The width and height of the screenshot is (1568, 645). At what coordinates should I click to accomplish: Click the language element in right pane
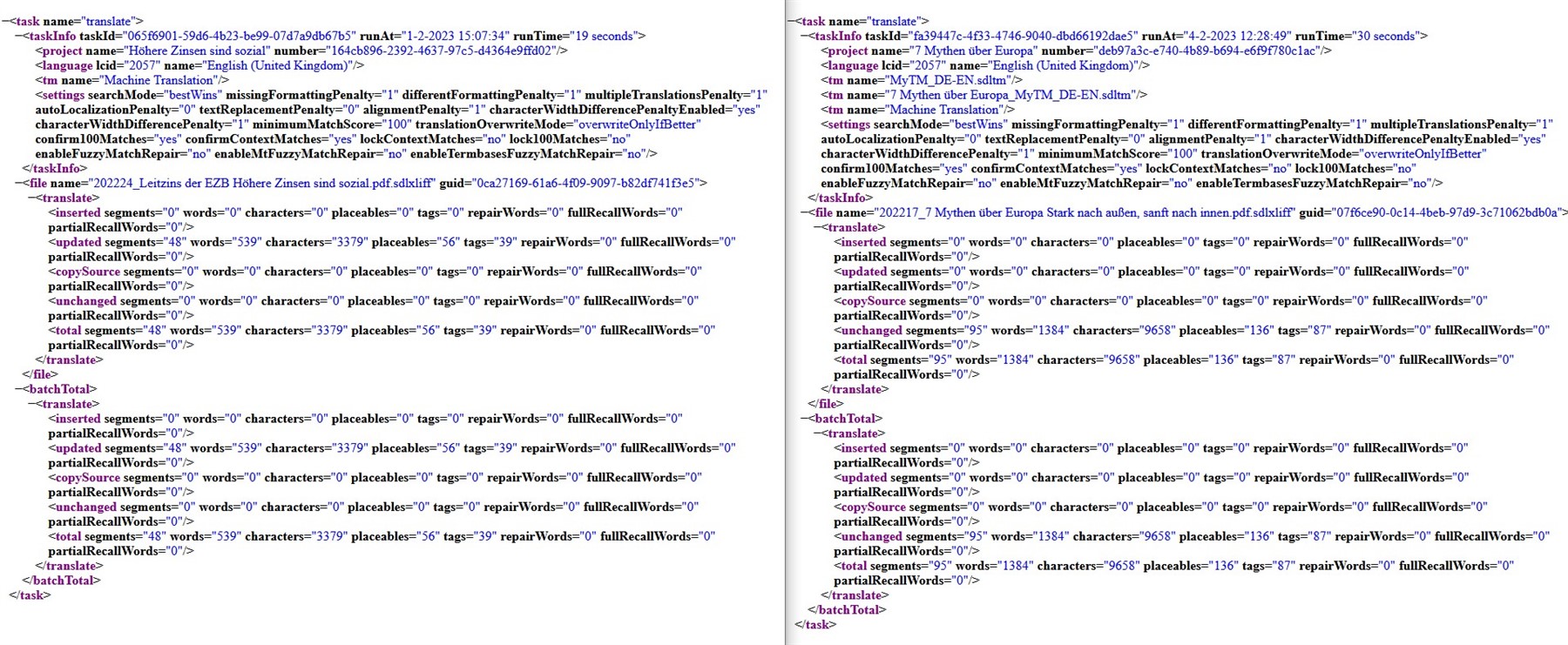[x=985, y=65]
